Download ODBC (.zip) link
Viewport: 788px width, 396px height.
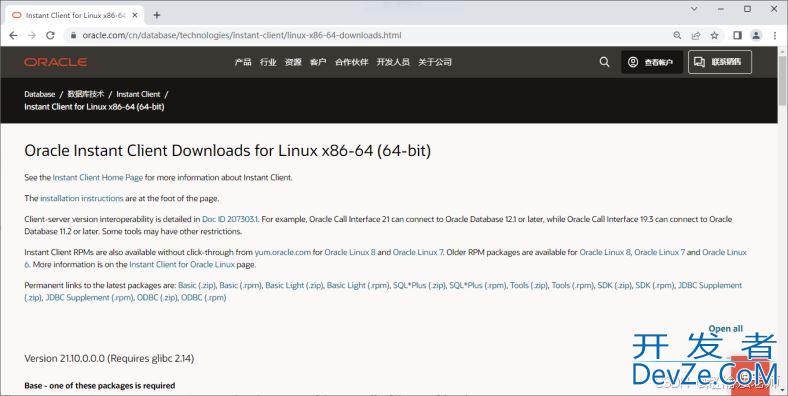pos(157,298)
